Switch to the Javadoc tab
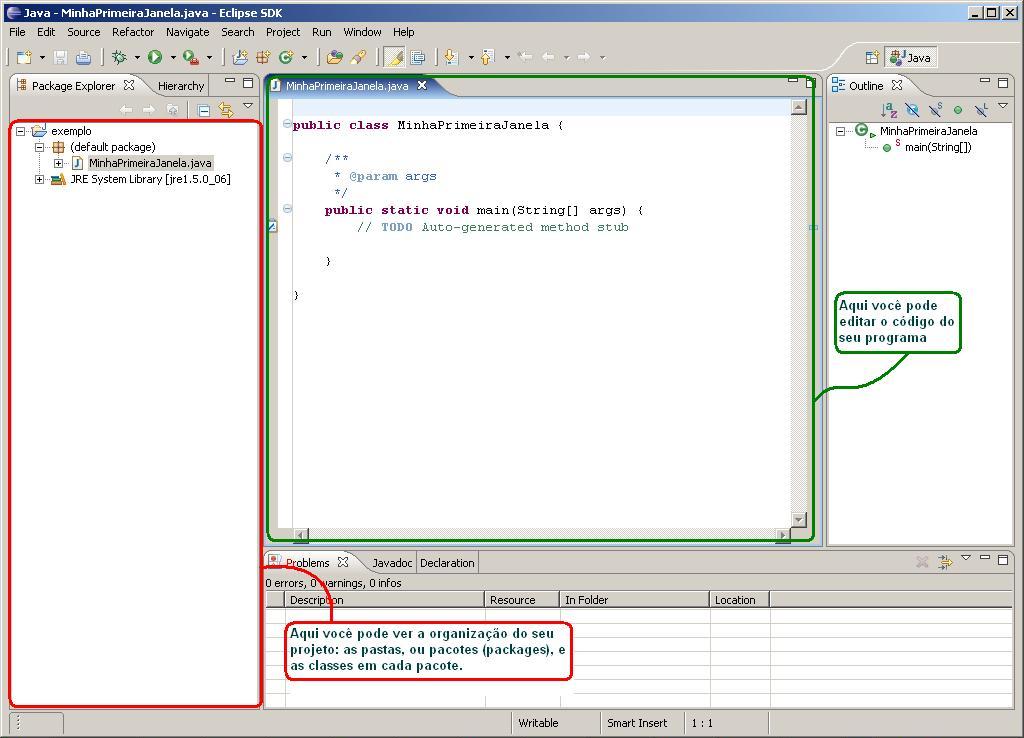 click(392, 563)
